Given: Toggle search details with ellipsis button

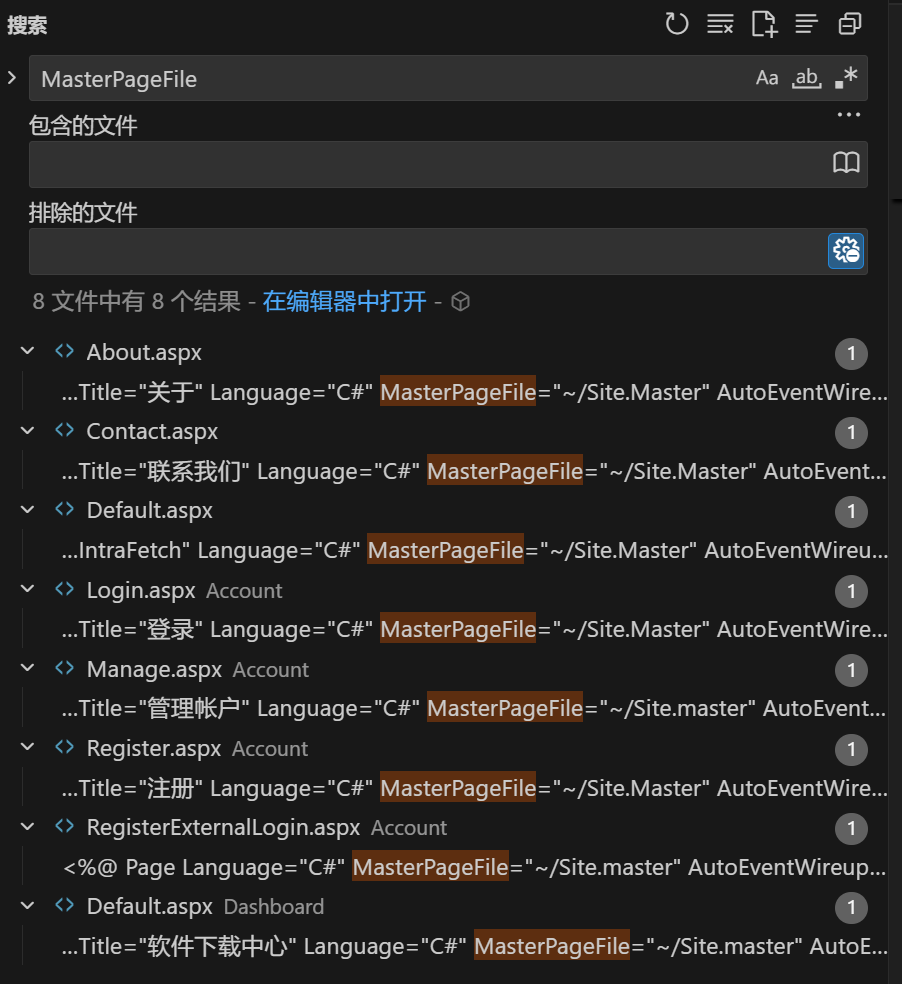Looking at the screenshot, I should click(848, 114).
